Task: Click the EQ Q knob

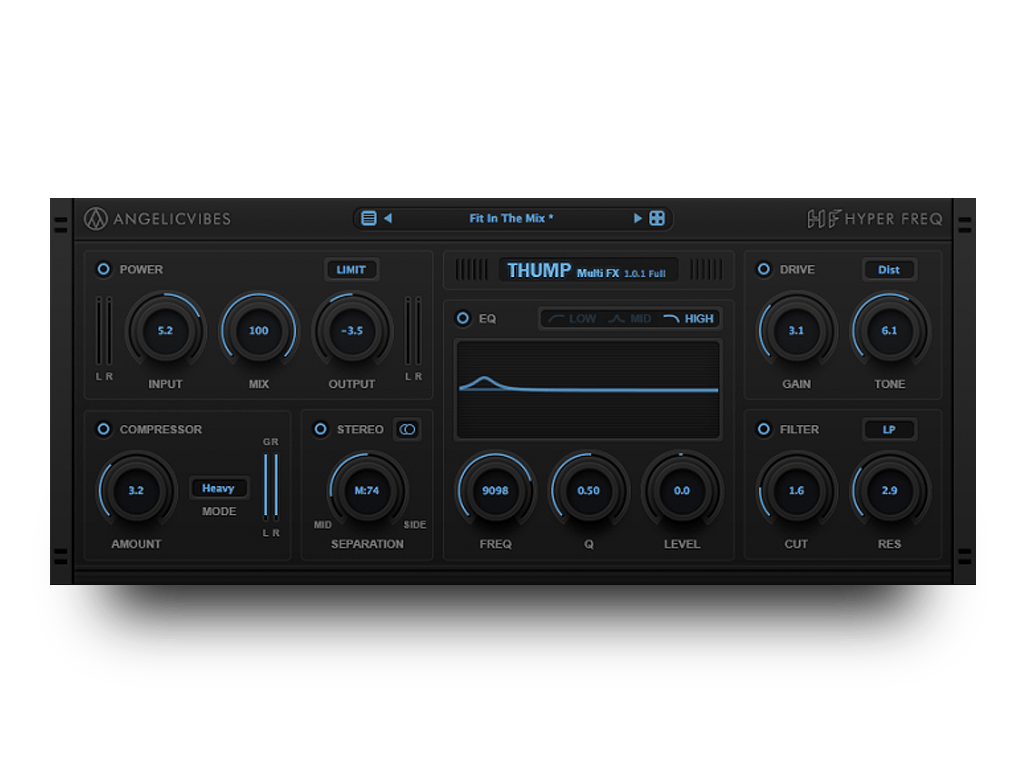Action: (588, 490)
